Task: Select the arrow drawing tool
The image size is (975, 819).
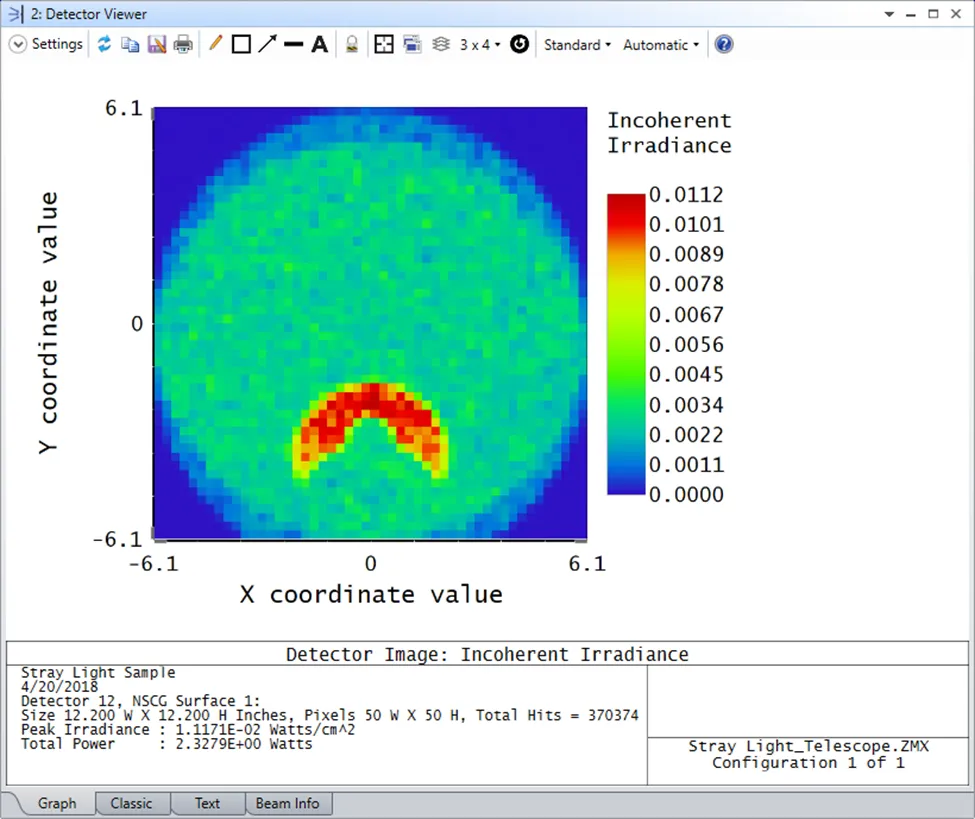Action: pos(267,45)
